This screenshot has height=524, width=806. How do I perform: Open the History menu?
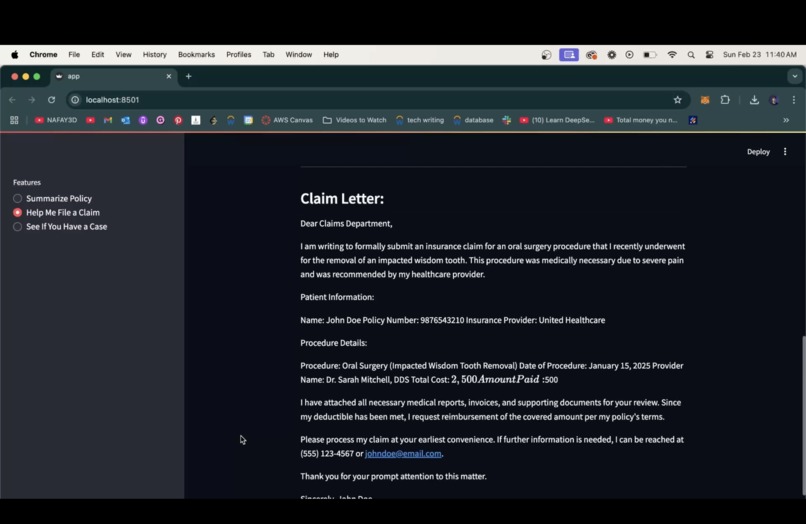pyautogui.click(x=155, y=55)
